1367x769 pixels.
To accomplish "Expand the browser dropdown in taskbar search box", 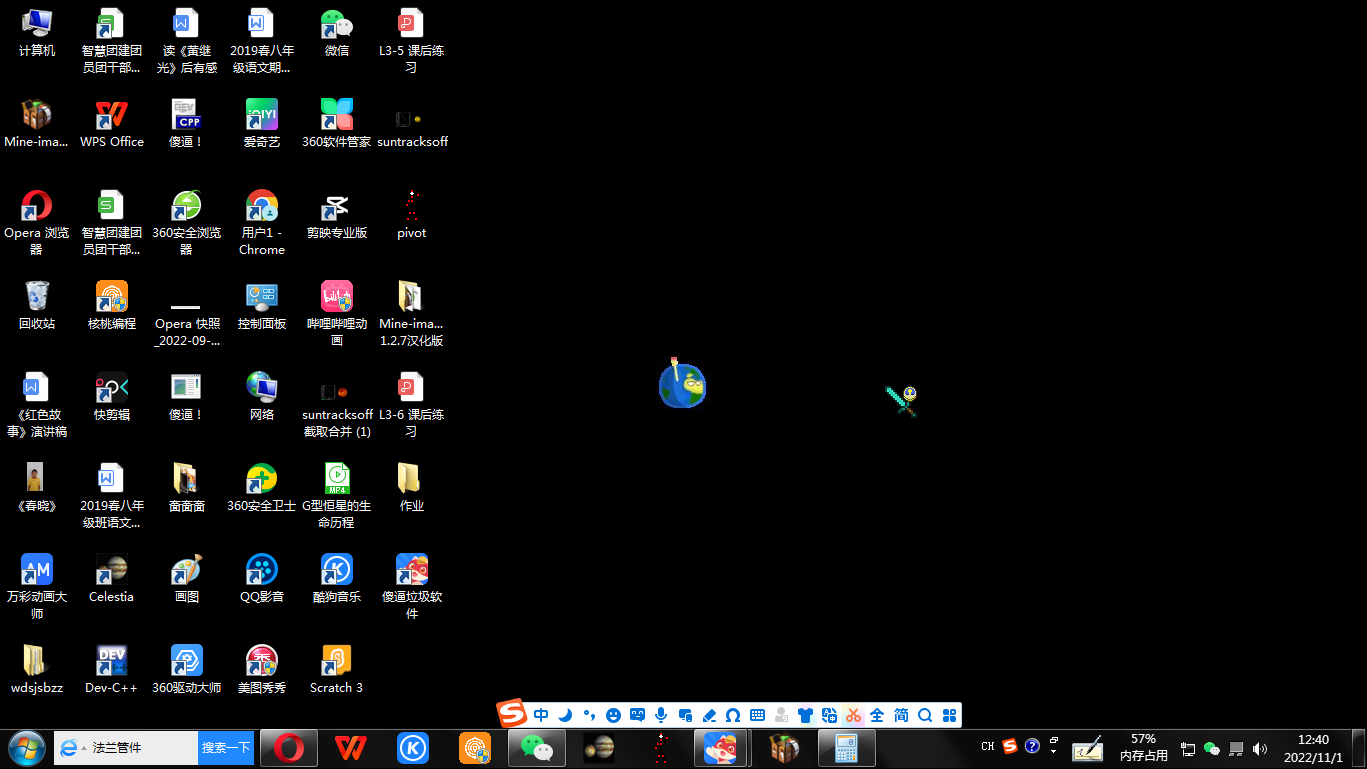I will (x=82, y=748).
